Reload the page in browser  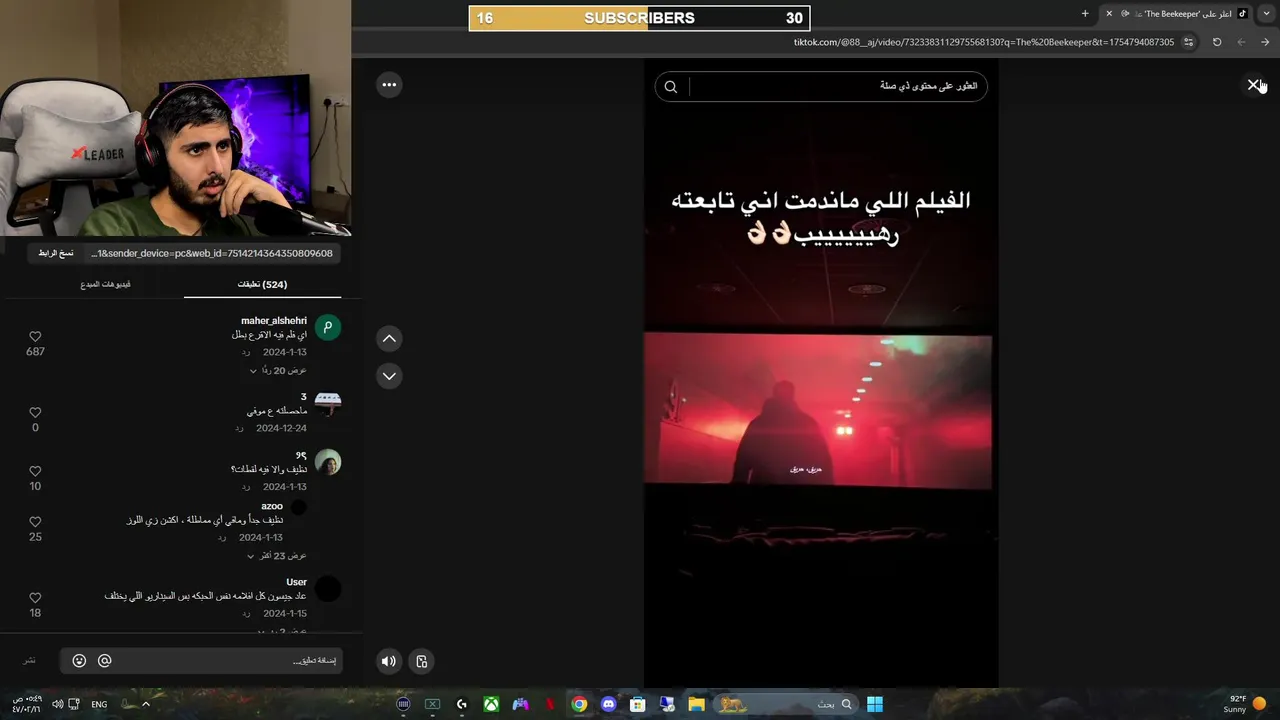(x=1217, y=42)
